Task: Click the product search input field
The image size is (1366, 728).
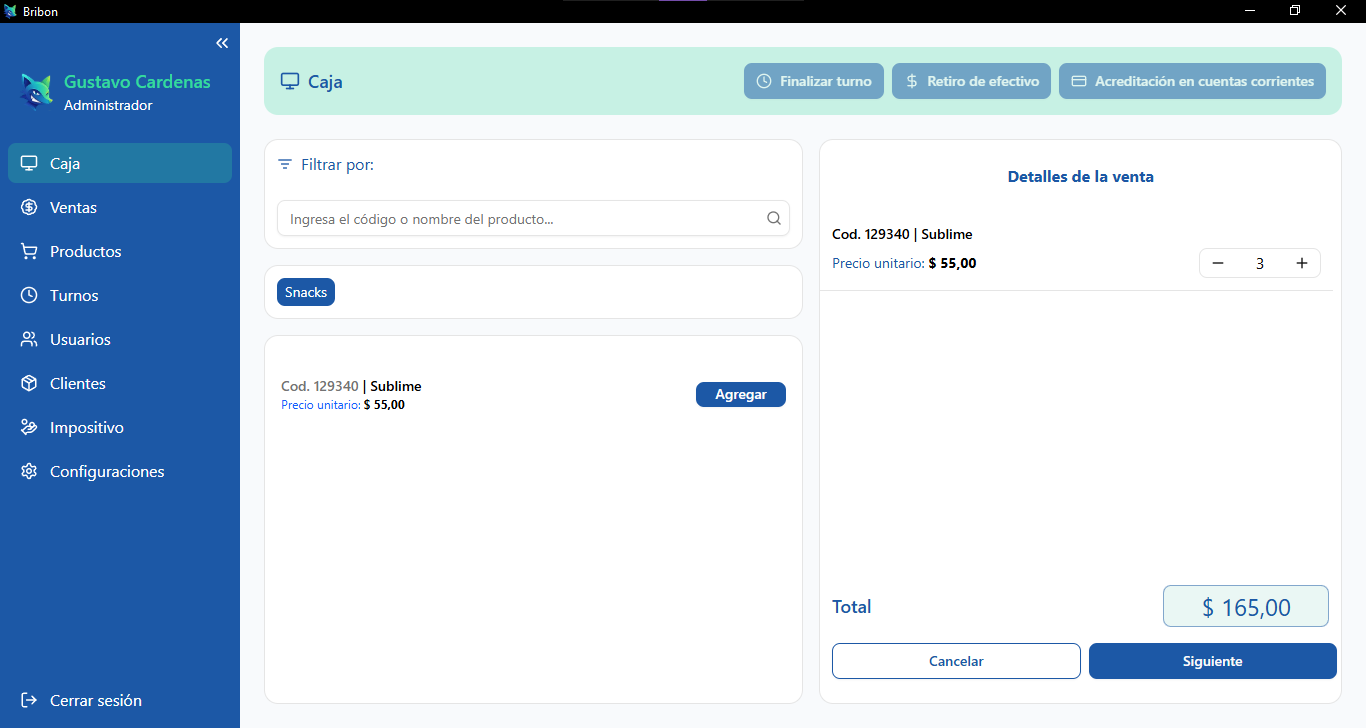Action: point(520,219)
